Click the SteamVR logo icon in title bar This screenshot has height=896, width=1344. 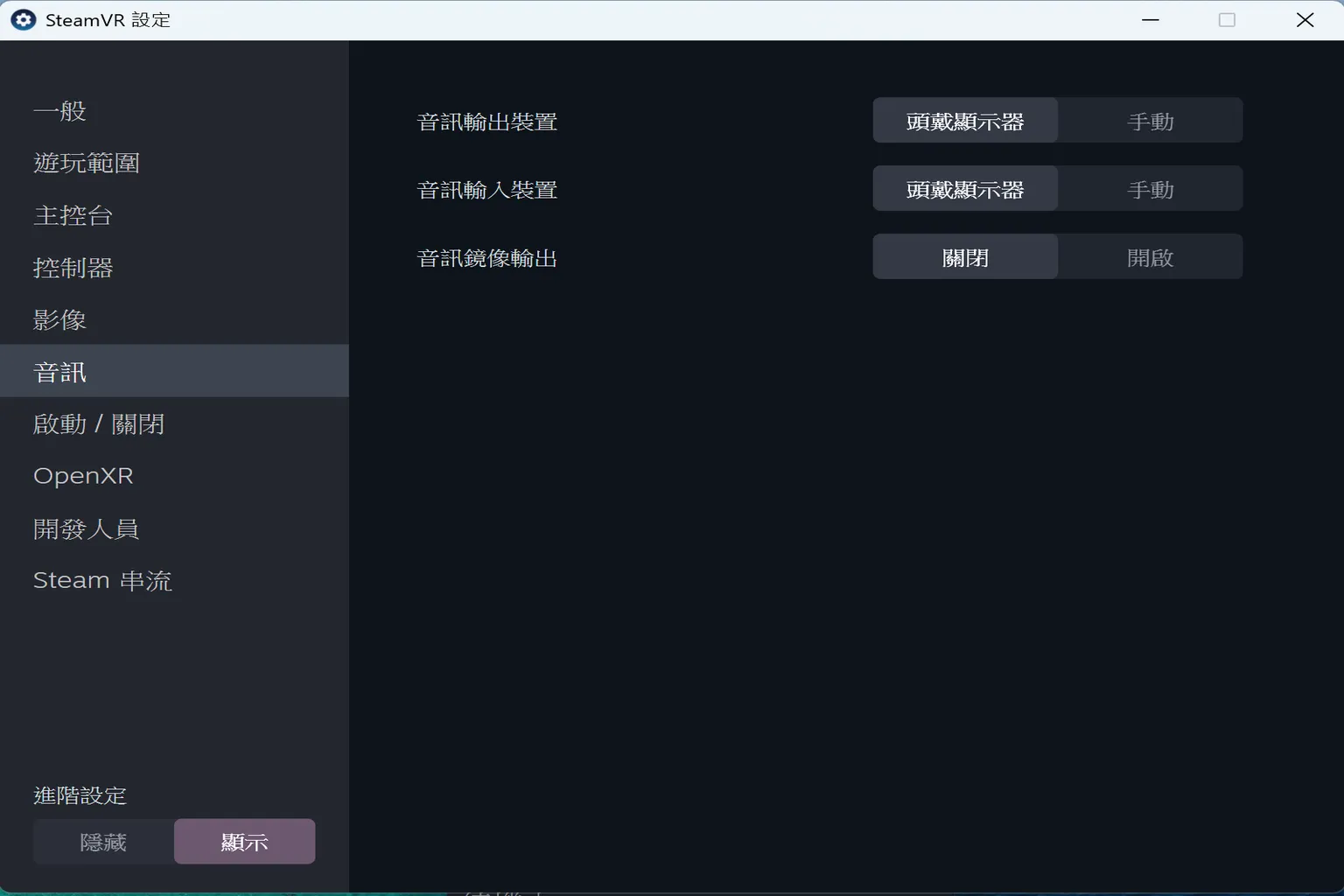click(23, 19)
